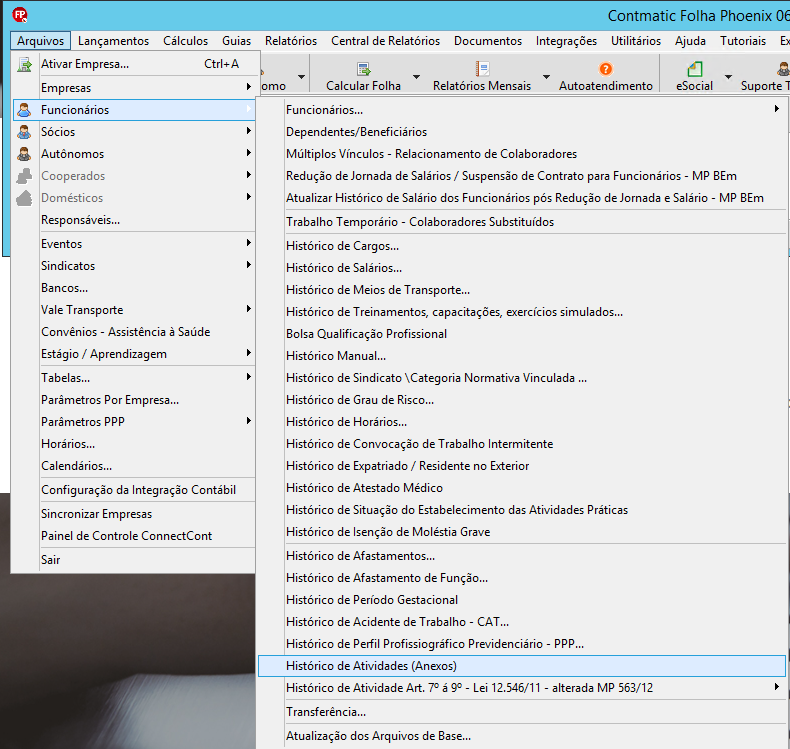Open Painel de Controle ConnectCont
Screen dimensions: 790x749
(x=134, y=536)
